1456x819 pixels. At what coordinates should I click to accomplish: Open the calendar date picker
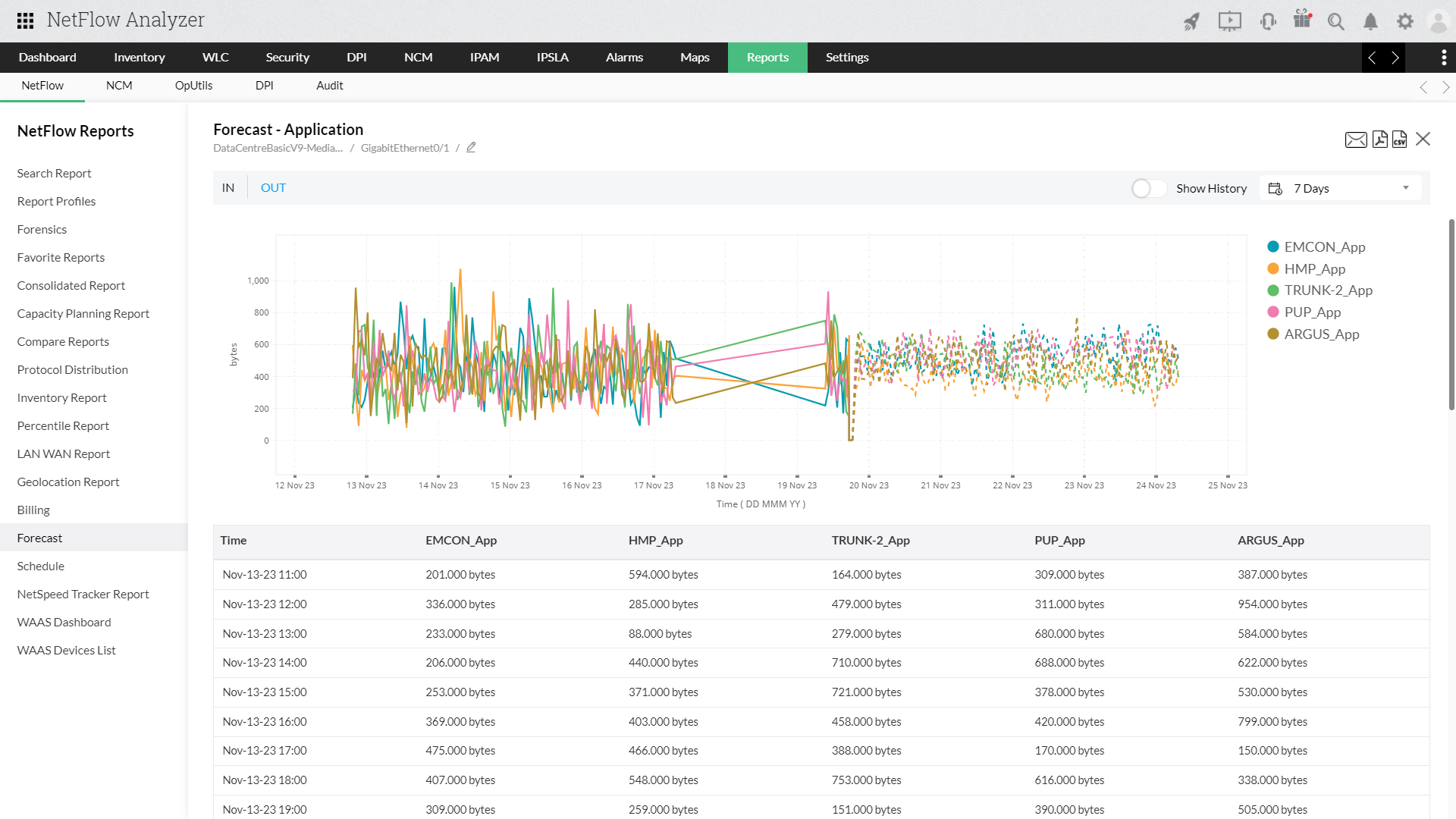point(1275,187)
